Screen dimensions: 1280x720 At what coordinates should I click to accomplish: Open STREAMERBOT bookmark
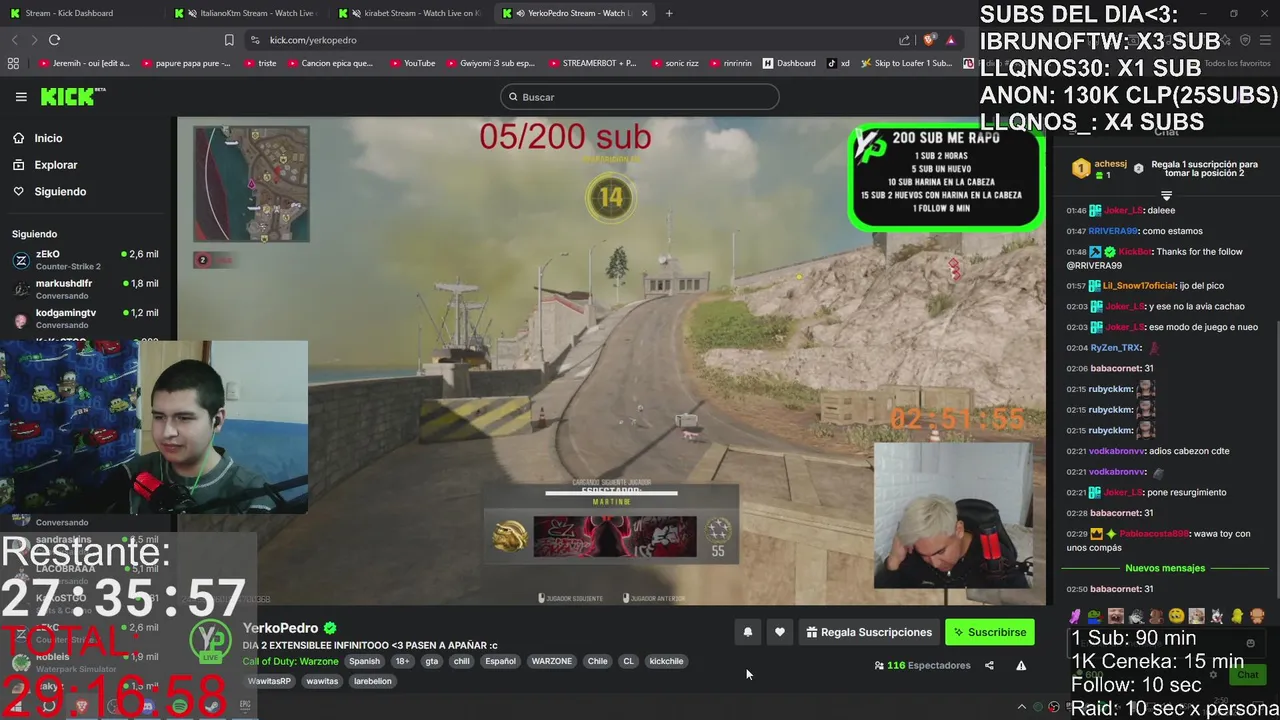(x=591, y=63)
